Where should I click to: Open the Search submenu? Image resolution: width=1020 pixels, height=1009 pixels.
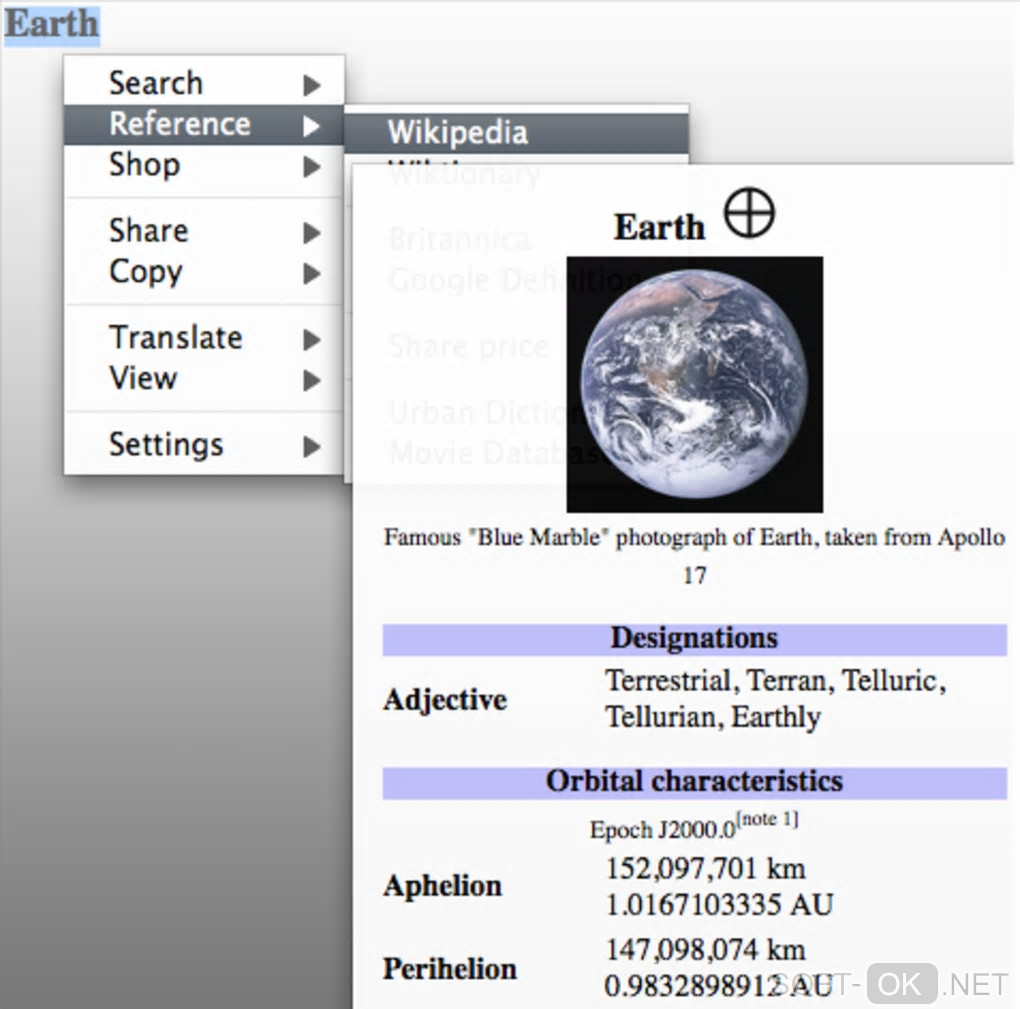[204, 84]
